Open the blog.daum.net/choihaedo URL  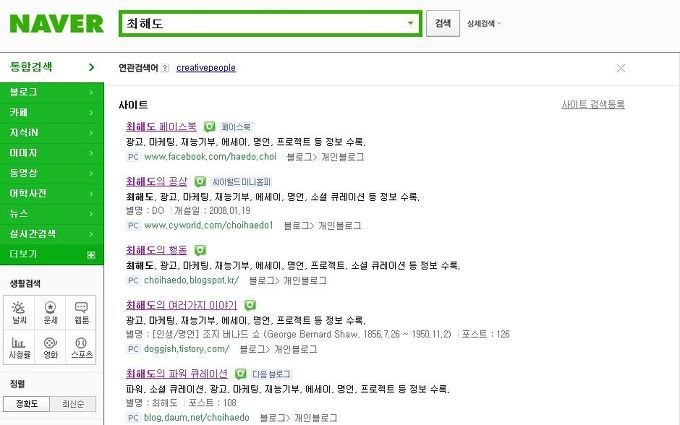pos(196,418)
